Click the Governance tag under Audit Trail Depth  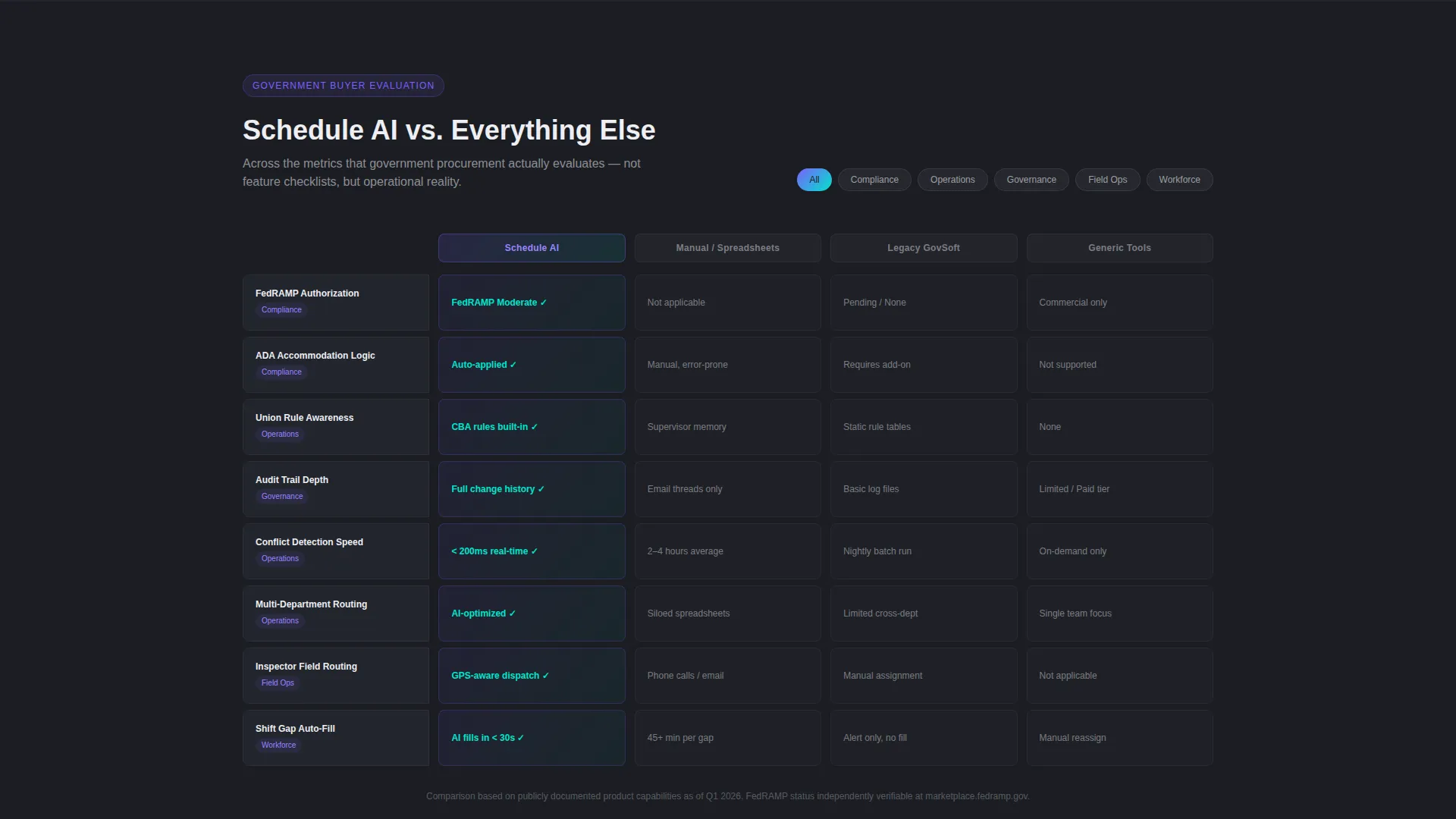[x=282, y=497]
